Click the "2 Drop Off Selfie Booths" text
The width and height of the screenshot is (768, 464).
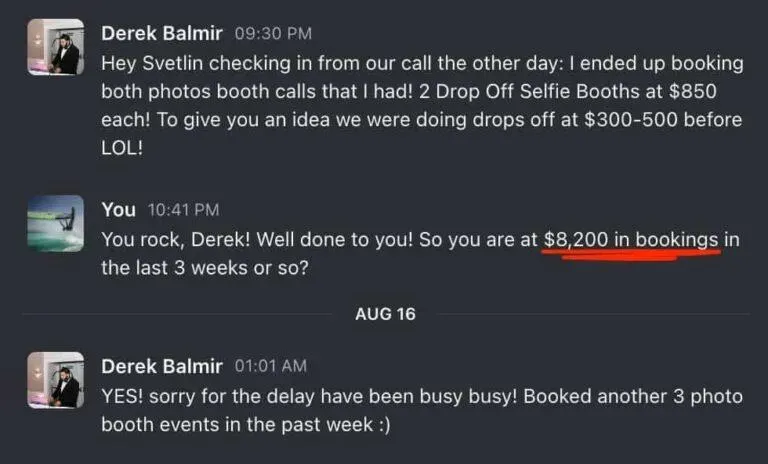pyautogui.click(x=528, y=92)
